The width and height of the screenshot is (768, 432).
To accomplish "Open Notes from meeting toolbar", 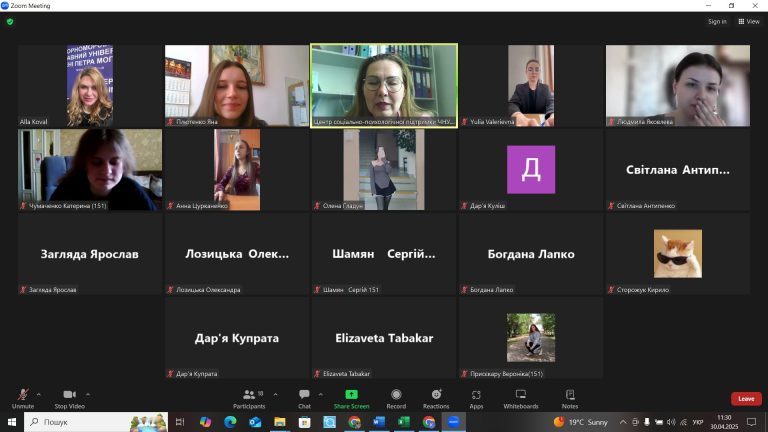I will [570, 397].
